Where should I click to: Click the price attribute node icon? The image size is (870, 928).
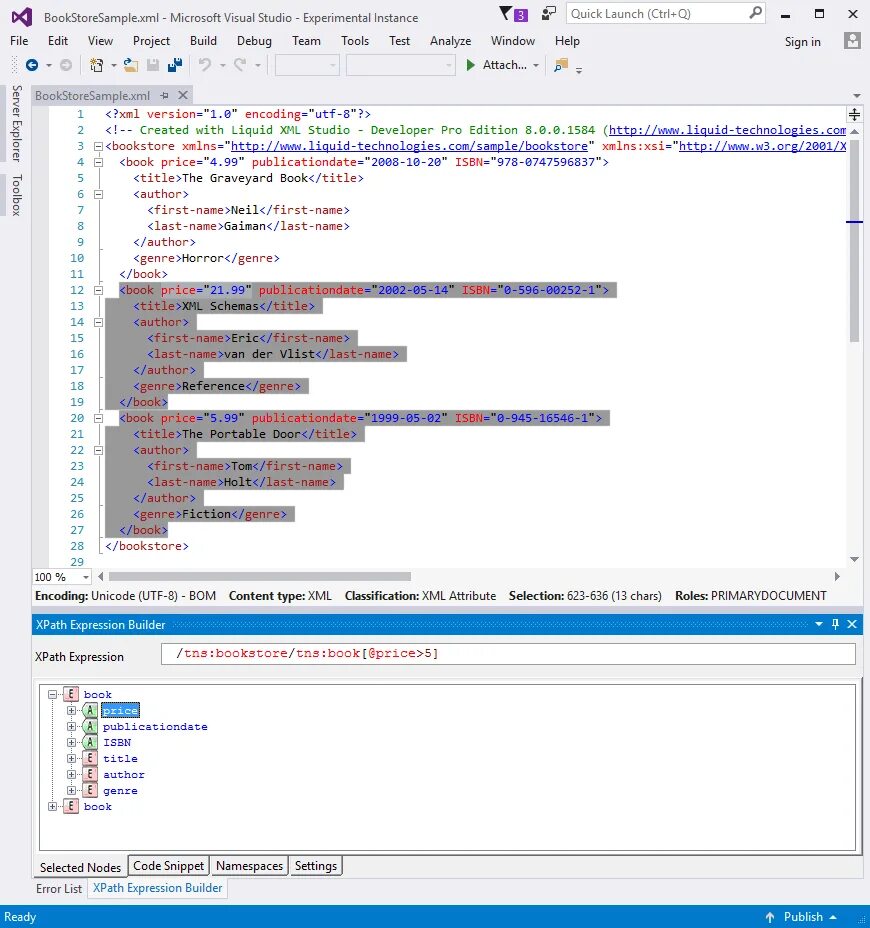point(89,710)
